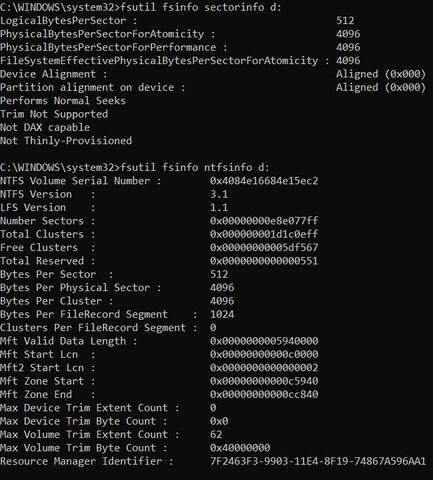This screenshot has height=480, width=433.
Task: Click the NTFS Volume Serial Number value
Action: [x=264, y=181]
